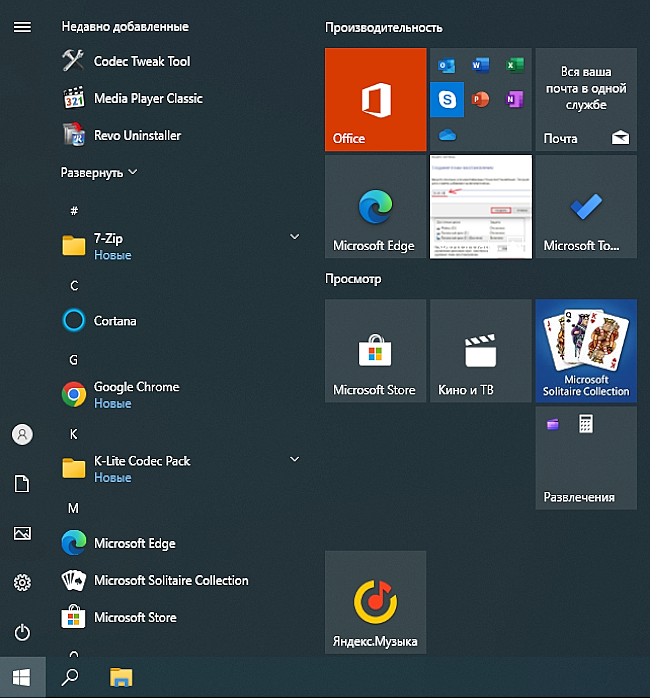
Task: Open the Microsoft Solitaire Collection tile
Action: (x=586, y=351)
